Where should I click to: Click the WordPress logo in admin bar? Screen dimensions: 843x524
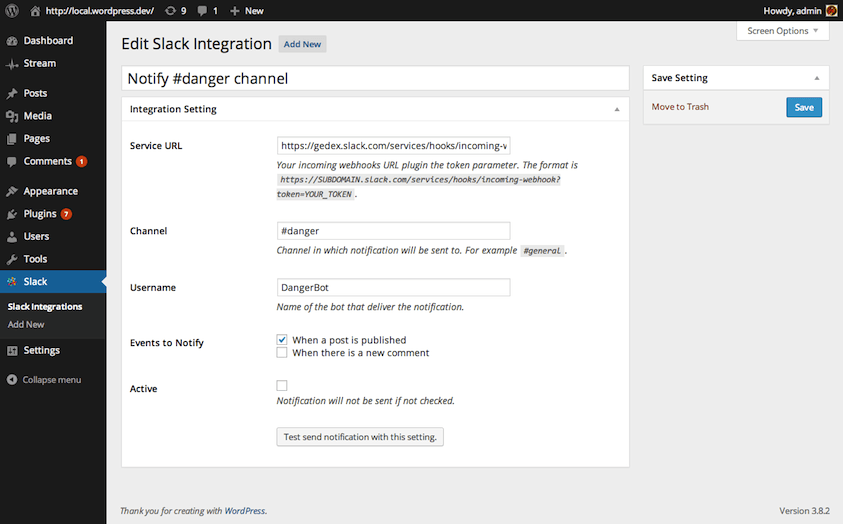(12, 10)
